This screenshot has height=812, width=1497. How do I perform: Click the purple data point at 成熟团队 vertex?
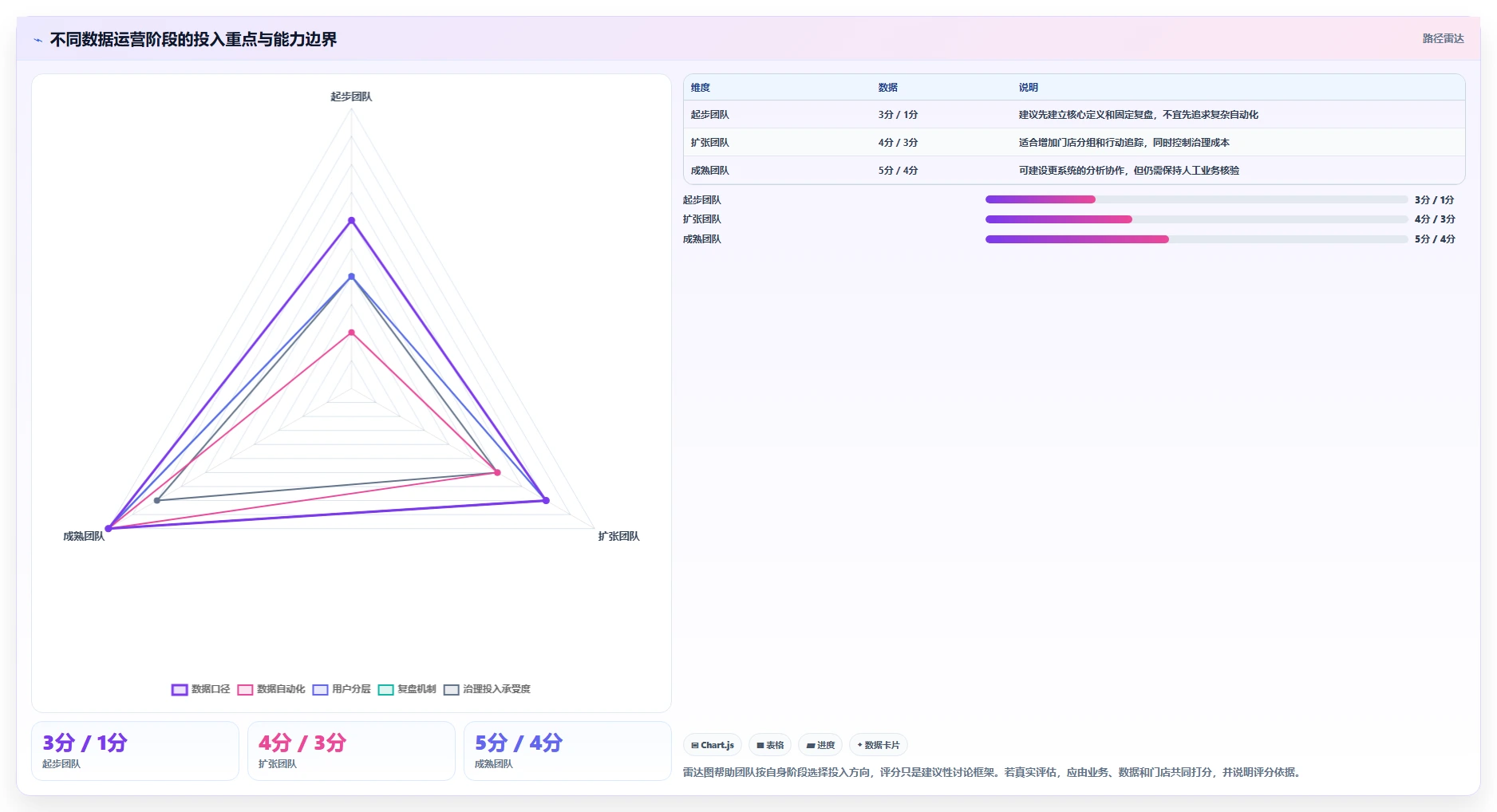[109, 528]
